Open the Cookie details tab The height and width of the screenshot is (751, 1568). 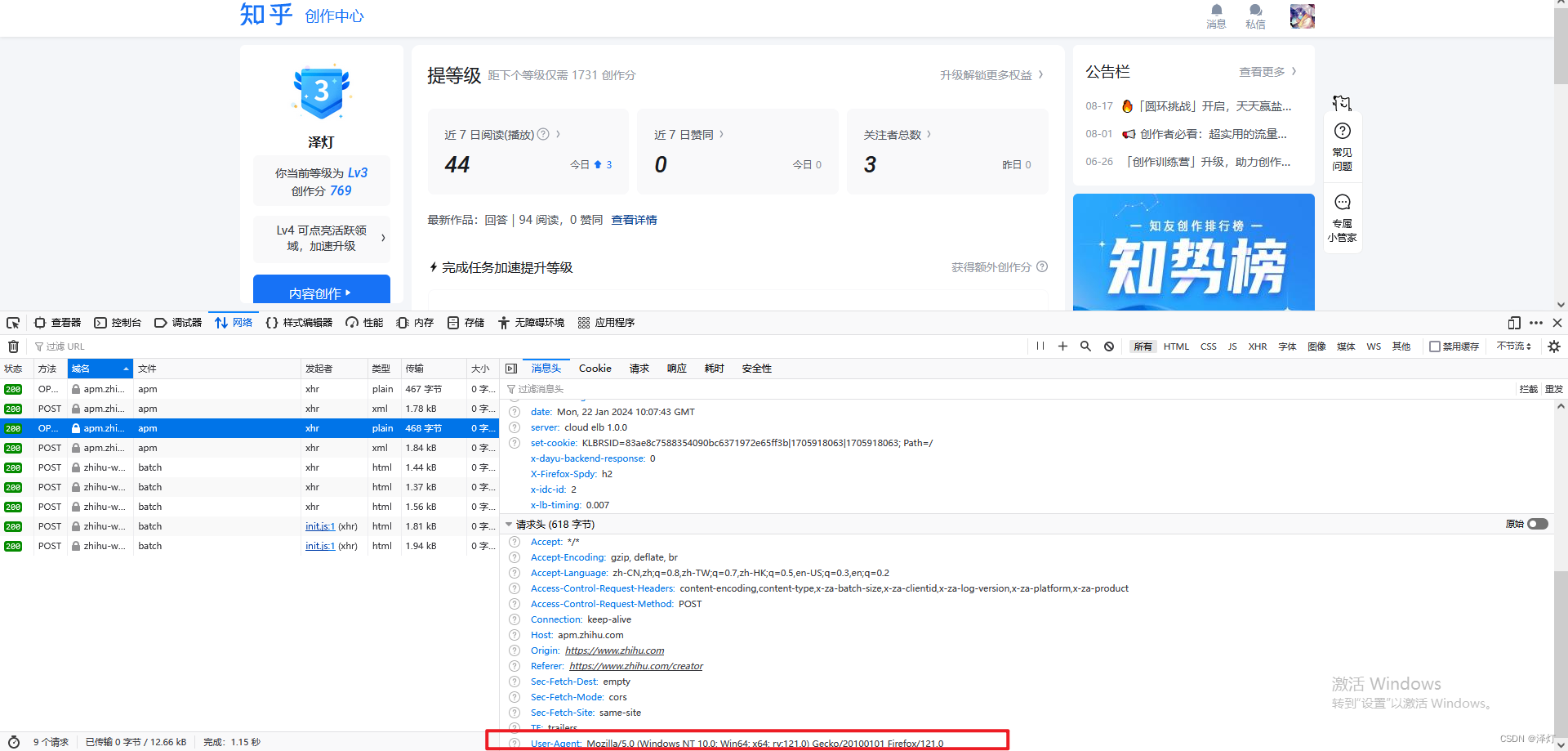coord(595,369)
